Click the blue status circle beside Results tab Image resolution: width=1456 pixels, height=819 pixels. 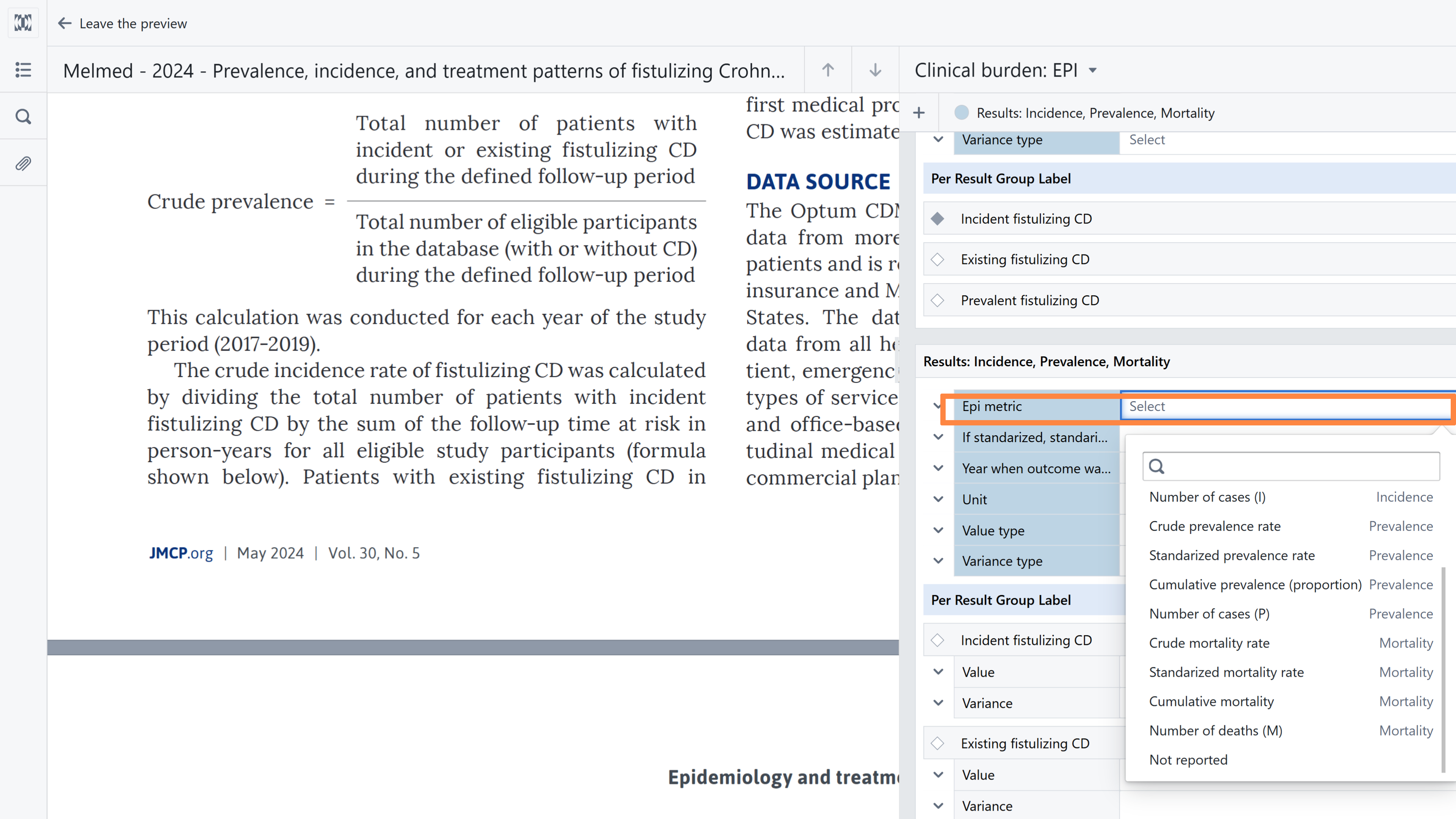962,113
